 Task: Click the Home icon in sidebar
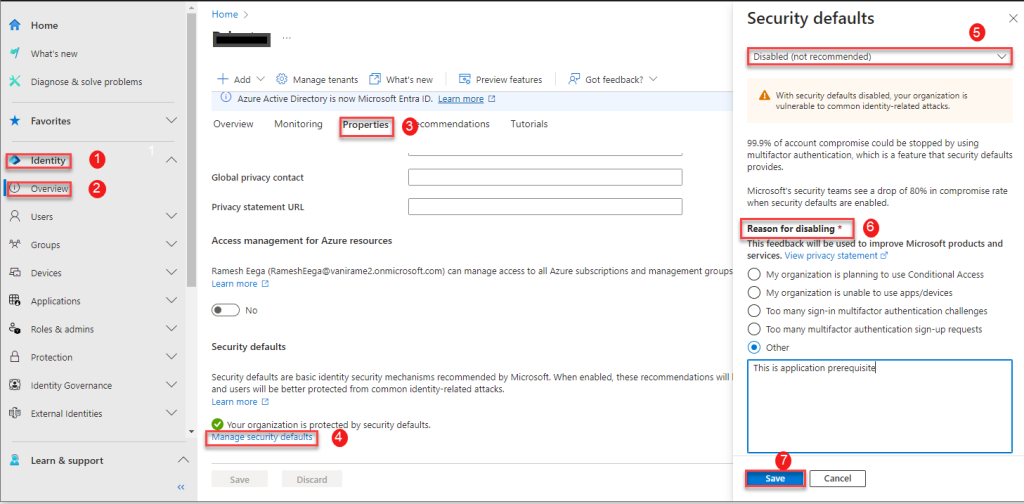(14, 25)
